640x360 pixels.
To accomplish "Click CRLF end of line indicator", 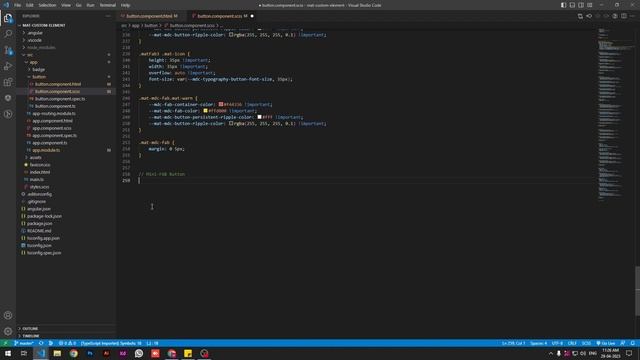I will tap(572, 343).
